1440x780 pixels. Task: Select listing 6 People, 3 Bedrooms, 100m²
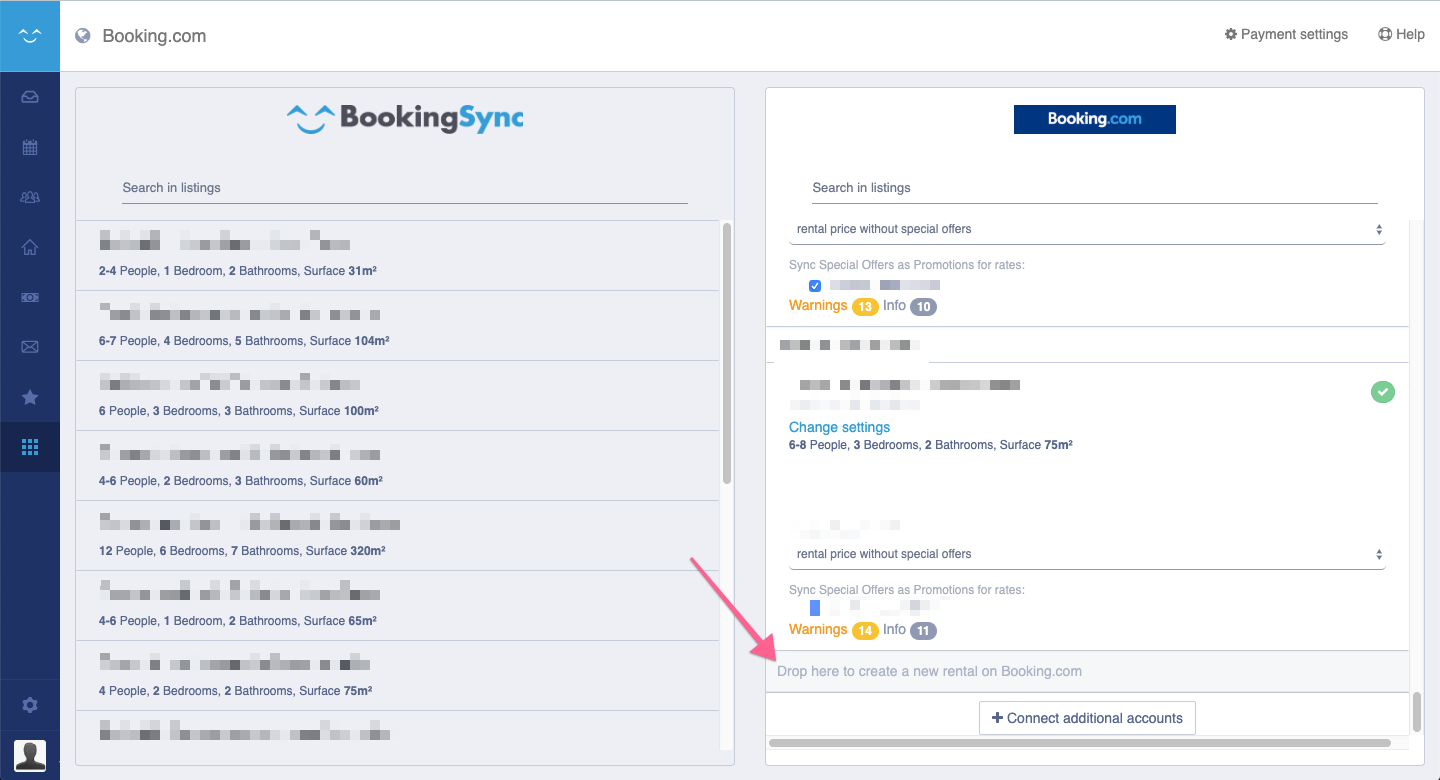point(398,396)
